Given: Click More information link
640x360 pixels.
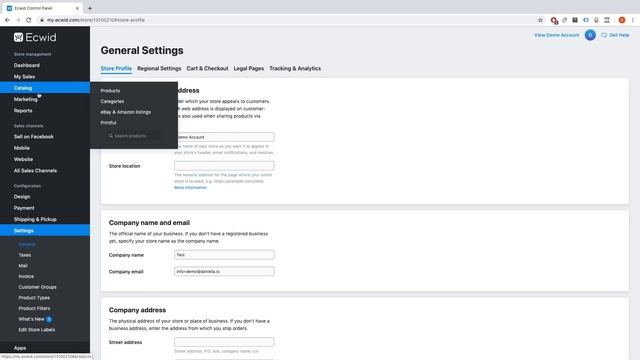Looking at the screenshot, I should tap(191, 188).
